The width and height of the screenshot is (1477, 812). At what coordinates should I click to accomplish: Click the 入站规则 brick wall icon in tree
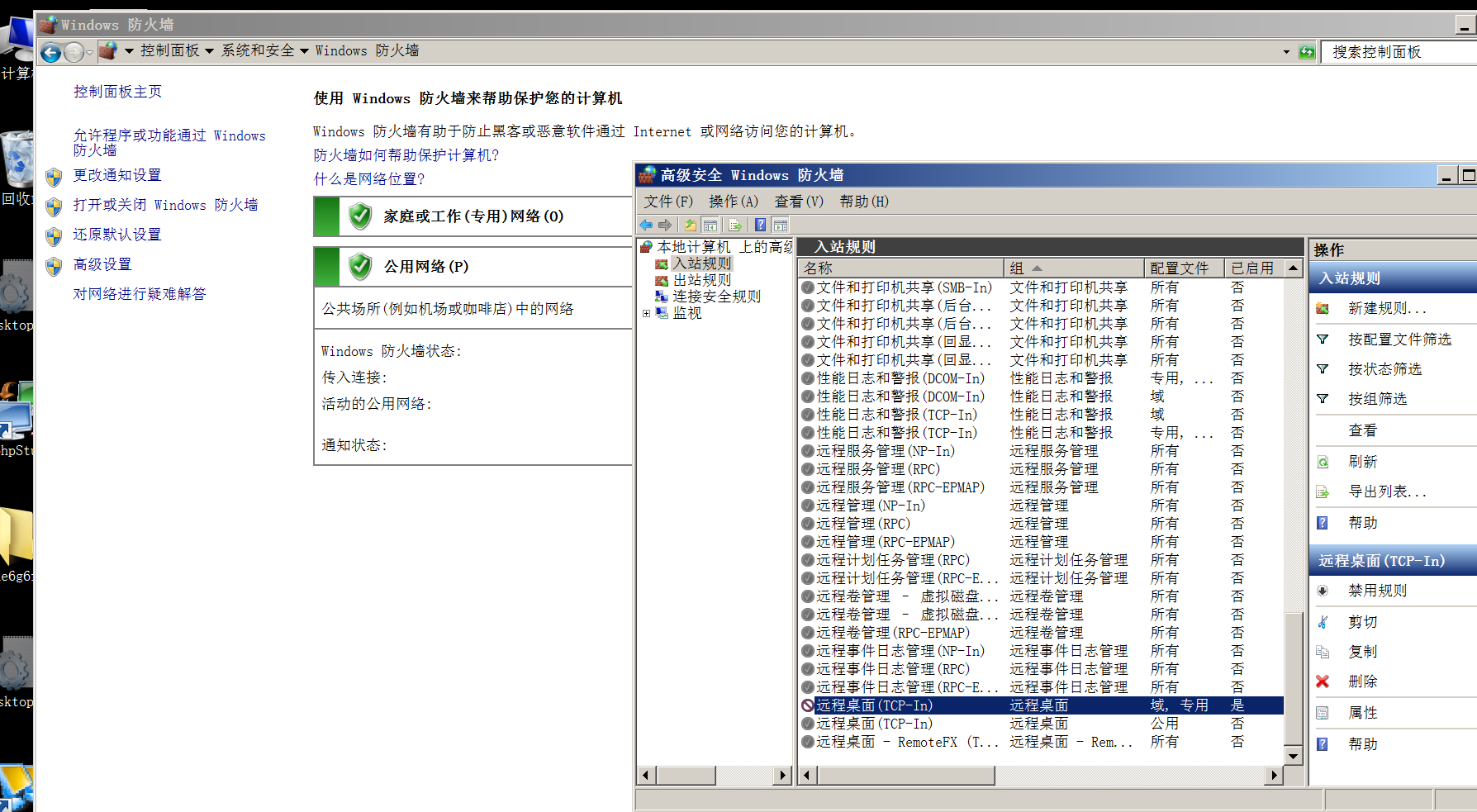pos(661,264)
